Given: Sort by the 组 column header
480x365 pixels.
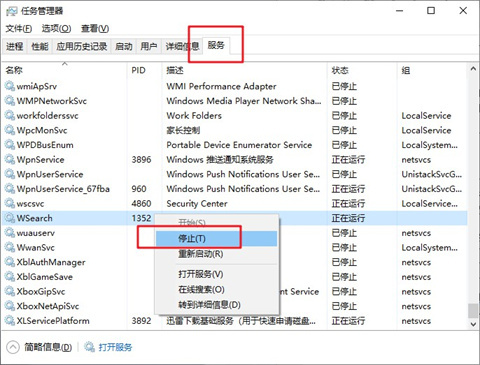Looking at the screenshot, I should pyautogui.click(x=433, y=70).
